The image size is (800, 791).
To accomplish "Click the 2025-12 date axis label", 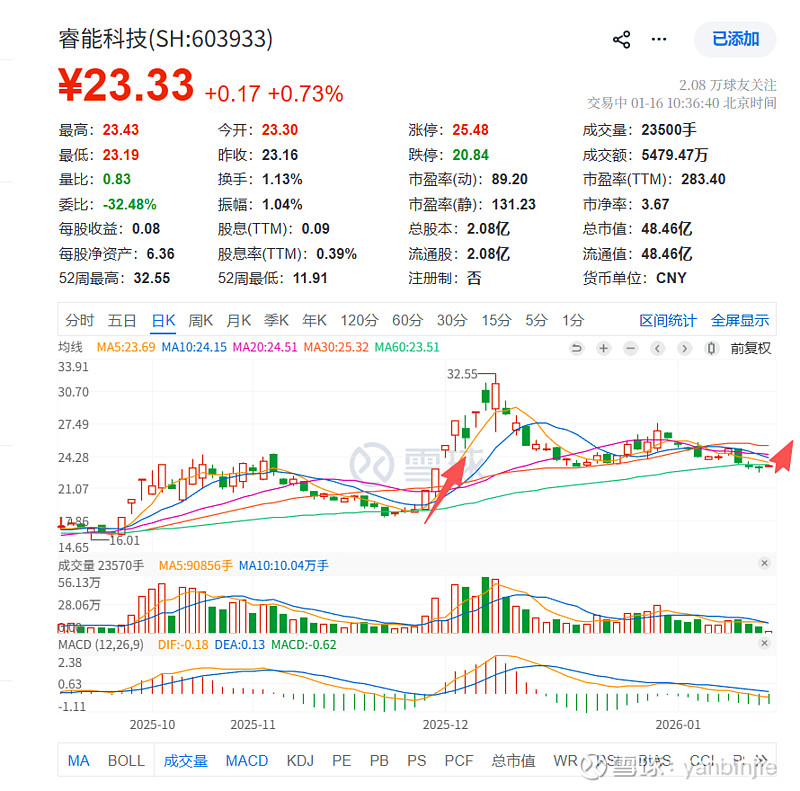I will coord(445,724).
